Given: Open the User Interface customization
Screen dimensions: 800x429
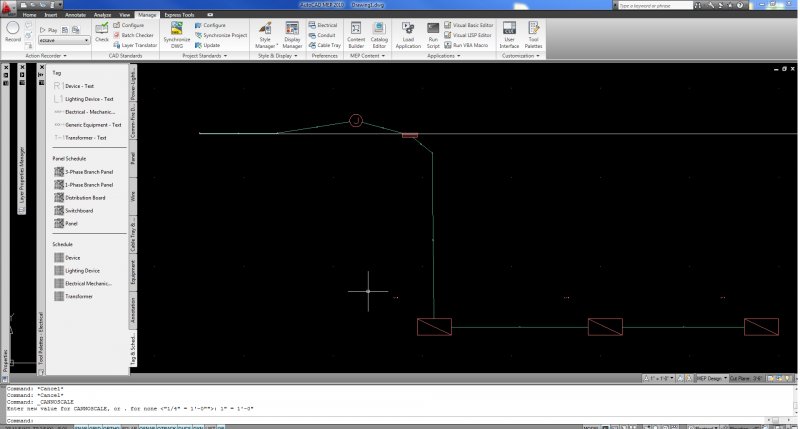Looking at the screenshot, I should click(509, 35).
